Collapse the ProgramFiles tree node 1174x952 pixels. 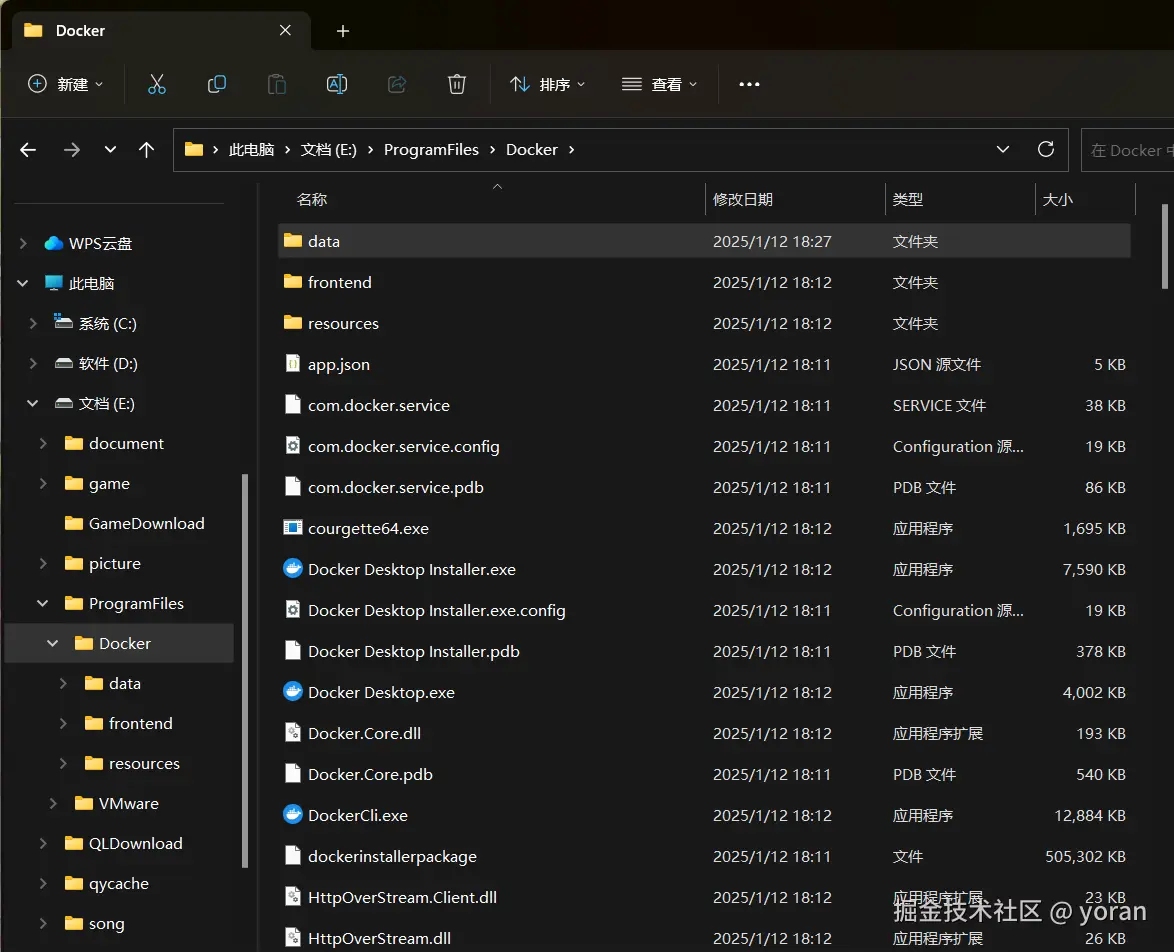[x=43, y=603]
